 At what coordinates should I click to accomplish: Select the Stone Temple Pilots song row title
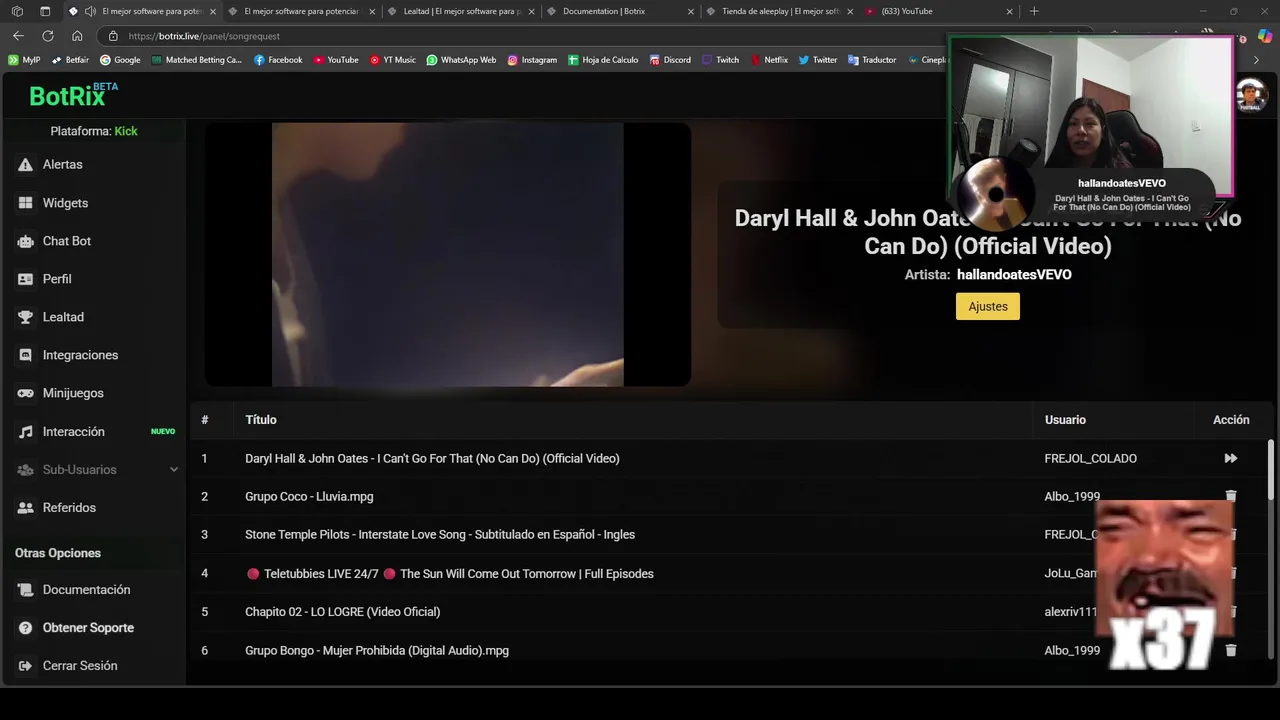[440, 535]
